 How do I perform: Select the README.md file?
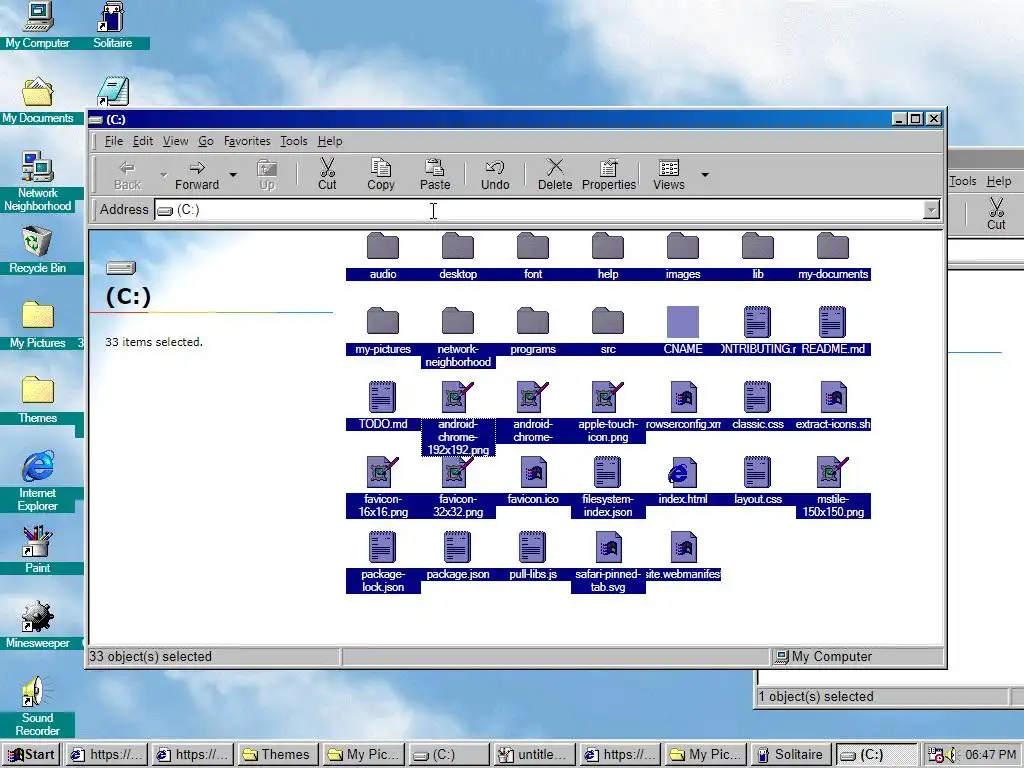[x=833, y=330]
